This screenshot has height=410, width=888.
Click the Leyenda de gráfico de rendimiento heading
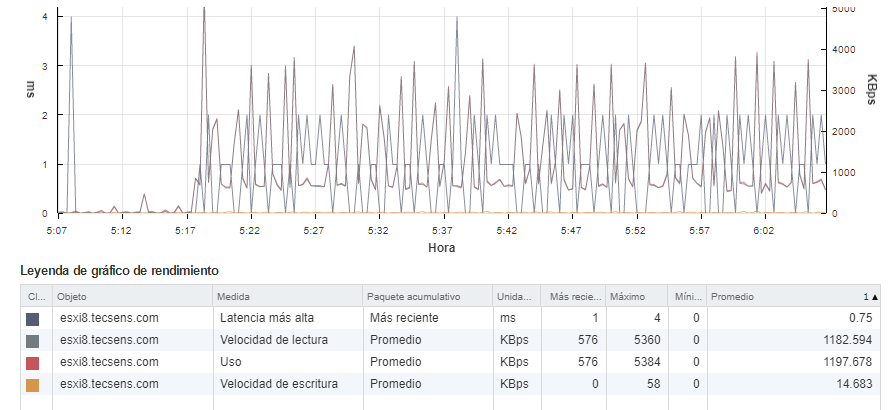119,271
